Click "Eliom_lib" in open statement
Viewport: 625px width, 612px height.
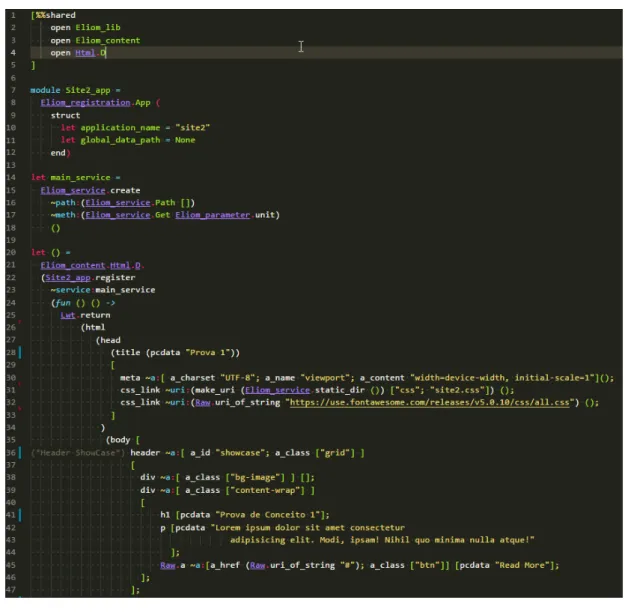coord(98,28)
